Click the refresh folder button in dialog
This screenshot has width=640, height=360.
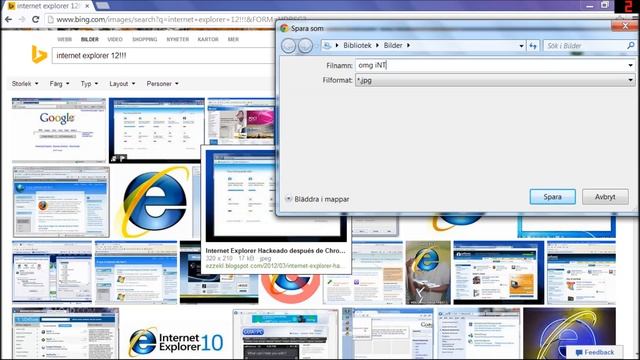[x=533, y=46]
